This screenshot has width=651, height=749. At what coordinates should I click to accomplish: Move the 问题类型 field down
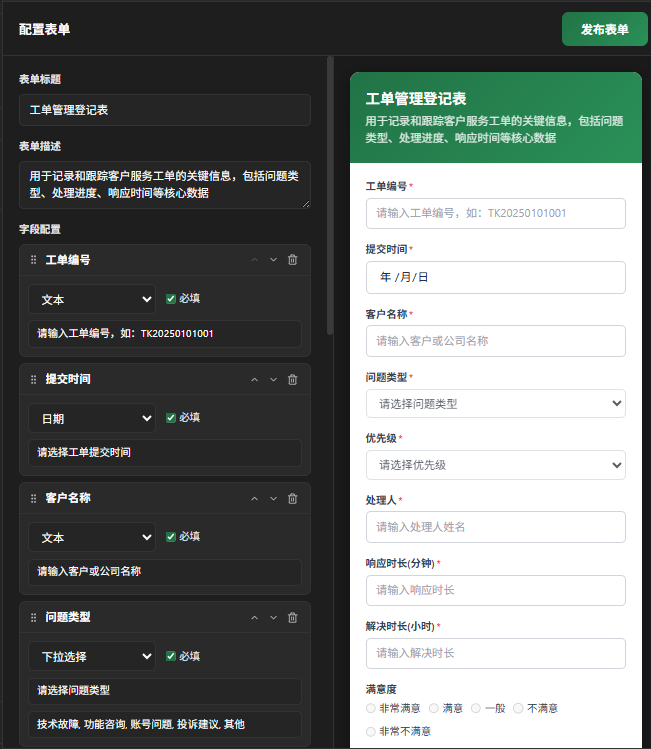(x=273, y=618)
